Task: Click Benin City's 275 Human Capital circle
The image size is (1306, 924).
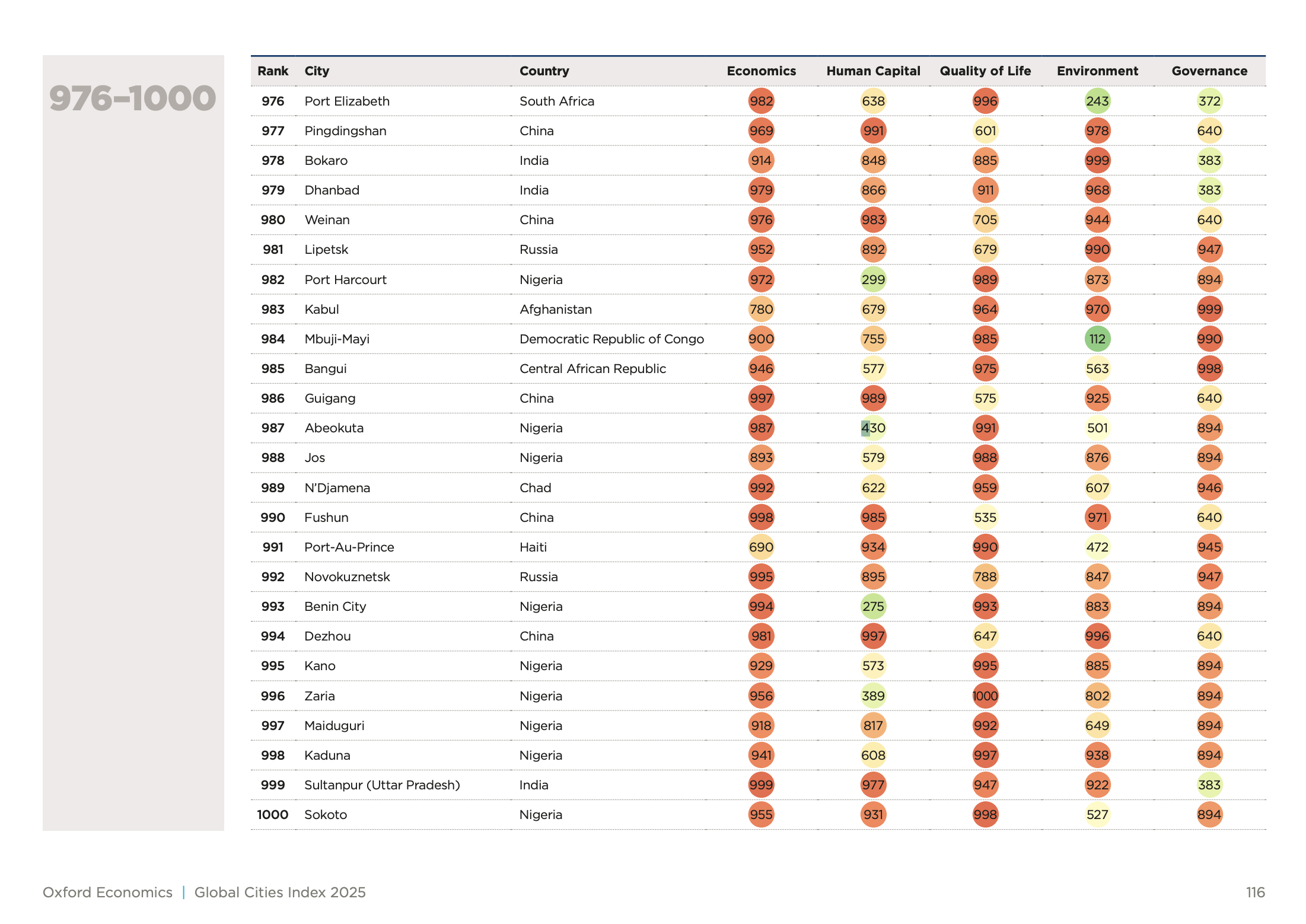Action: point(873,607)
